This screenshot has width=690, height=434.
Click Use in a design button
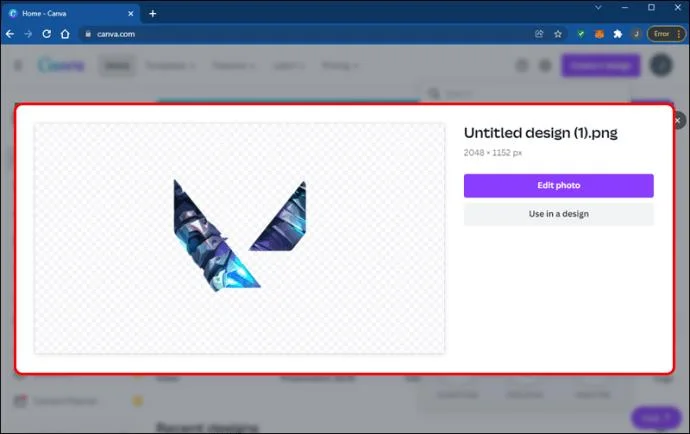click(x=558, y=214)
